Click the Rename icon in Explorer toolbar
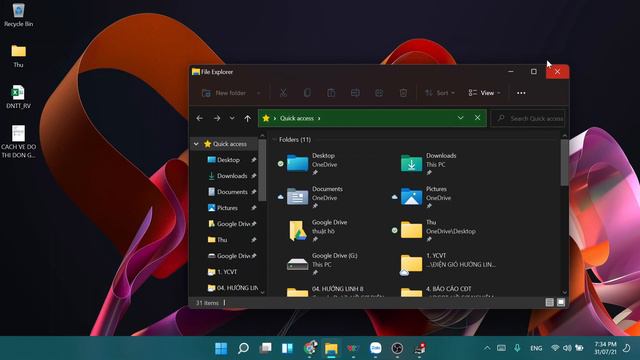 tap(355, 93)
